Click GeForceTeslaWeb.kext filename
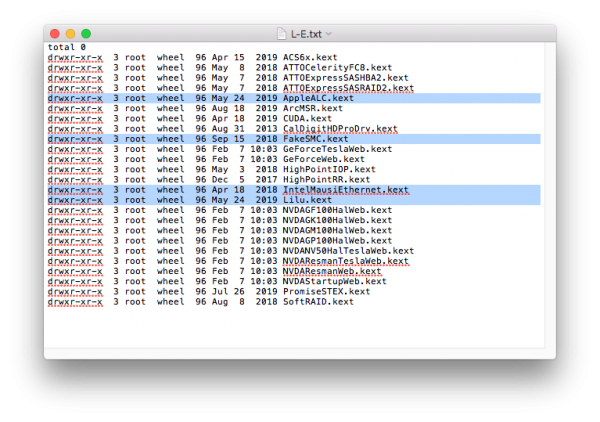Viewport: 600px width, 422px height. [x=338, y=149]
